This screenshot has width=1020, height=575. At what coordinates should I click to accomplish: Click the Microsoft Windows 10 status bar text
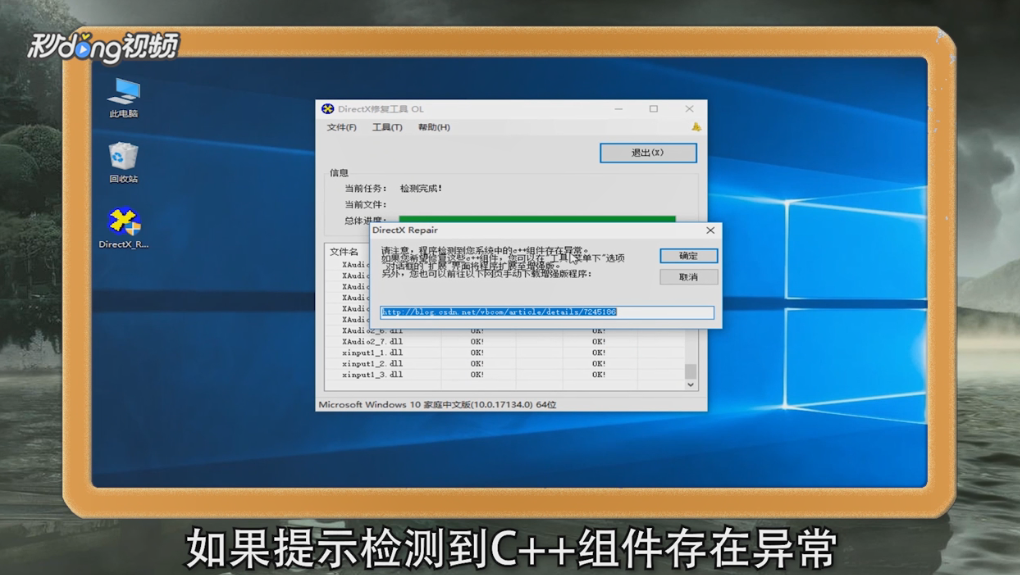click(x=437, y=405)
